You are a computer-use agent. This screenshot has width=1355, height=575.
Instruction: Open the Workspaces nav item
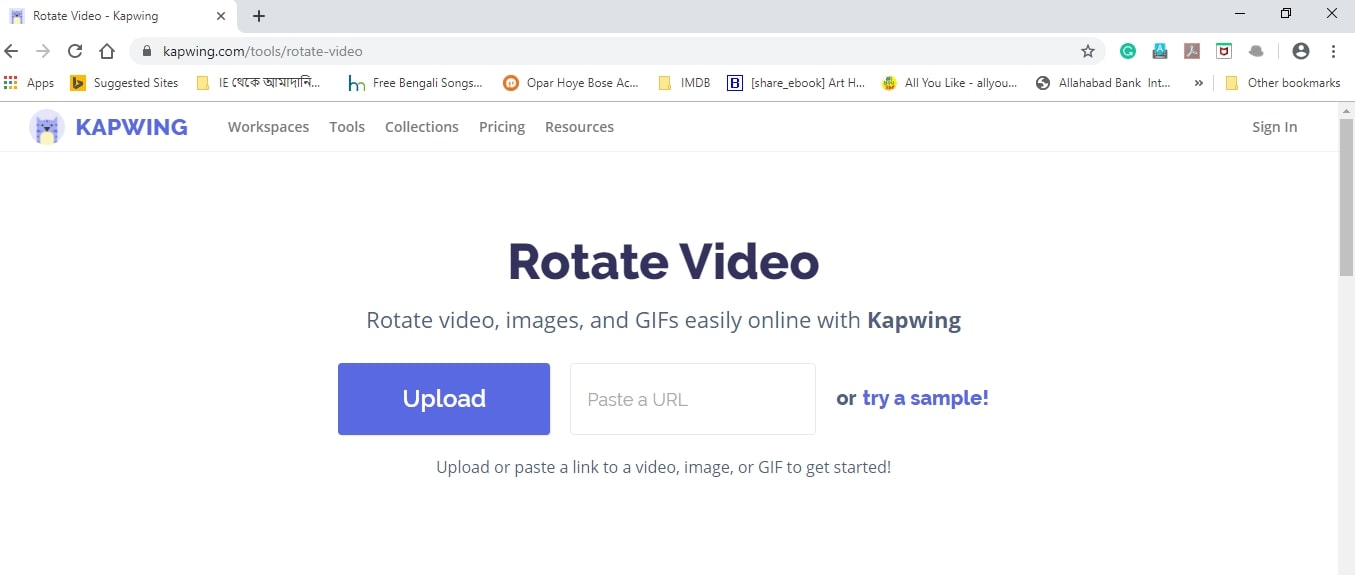[x=268, y=127]
